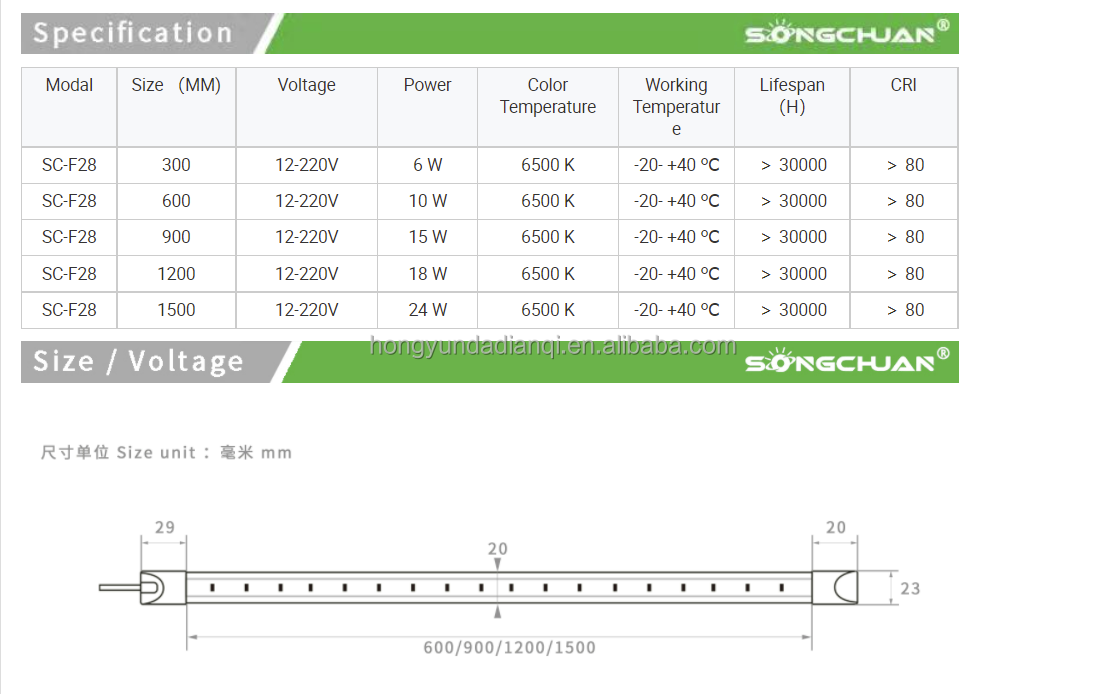Select the power cell reading 10 W
Image resolution: width=1107 pixels, height=694 pixels.
tap(427, 201)
